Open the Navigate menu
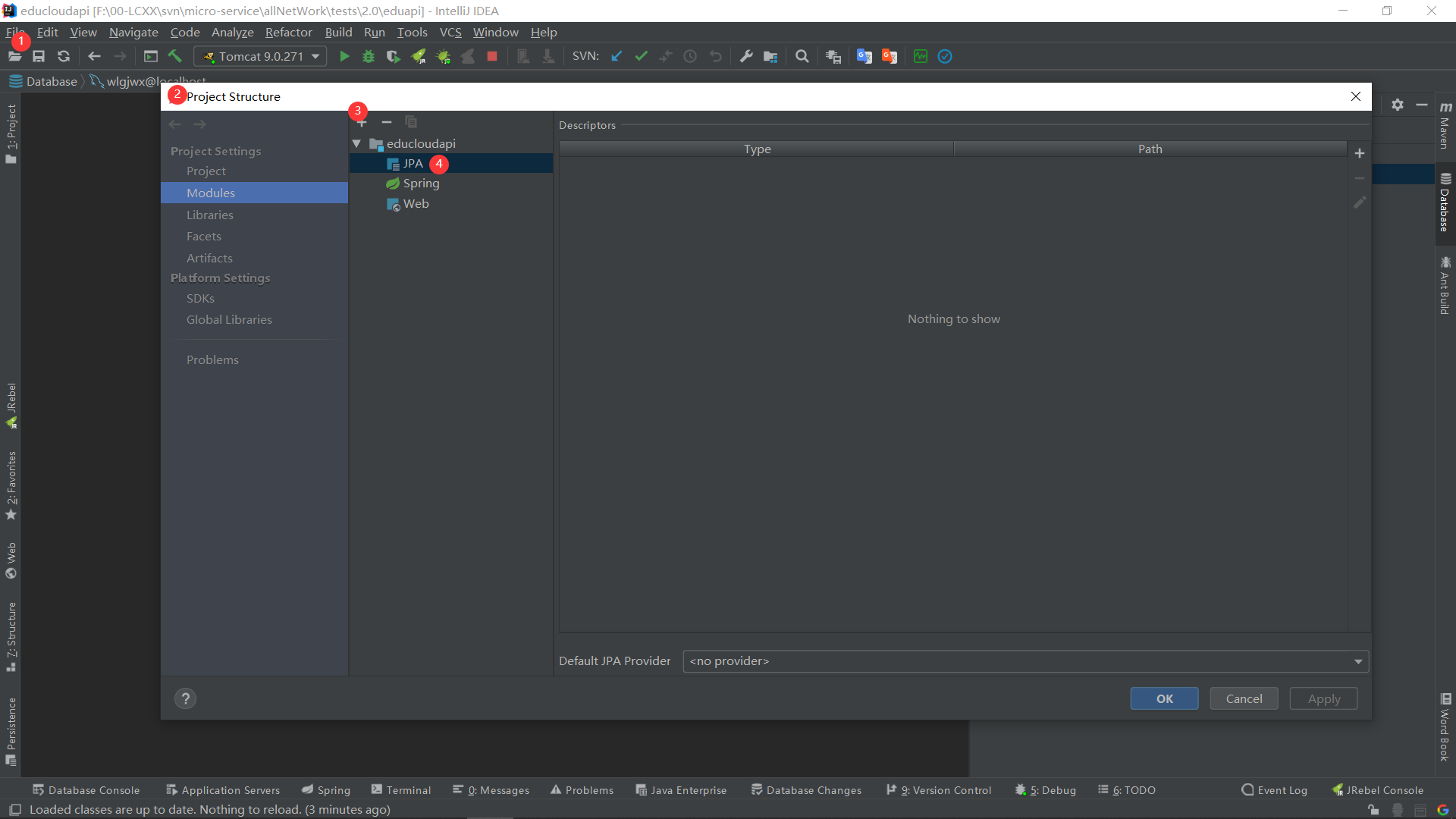The image size is (1456, 819). 133,32
